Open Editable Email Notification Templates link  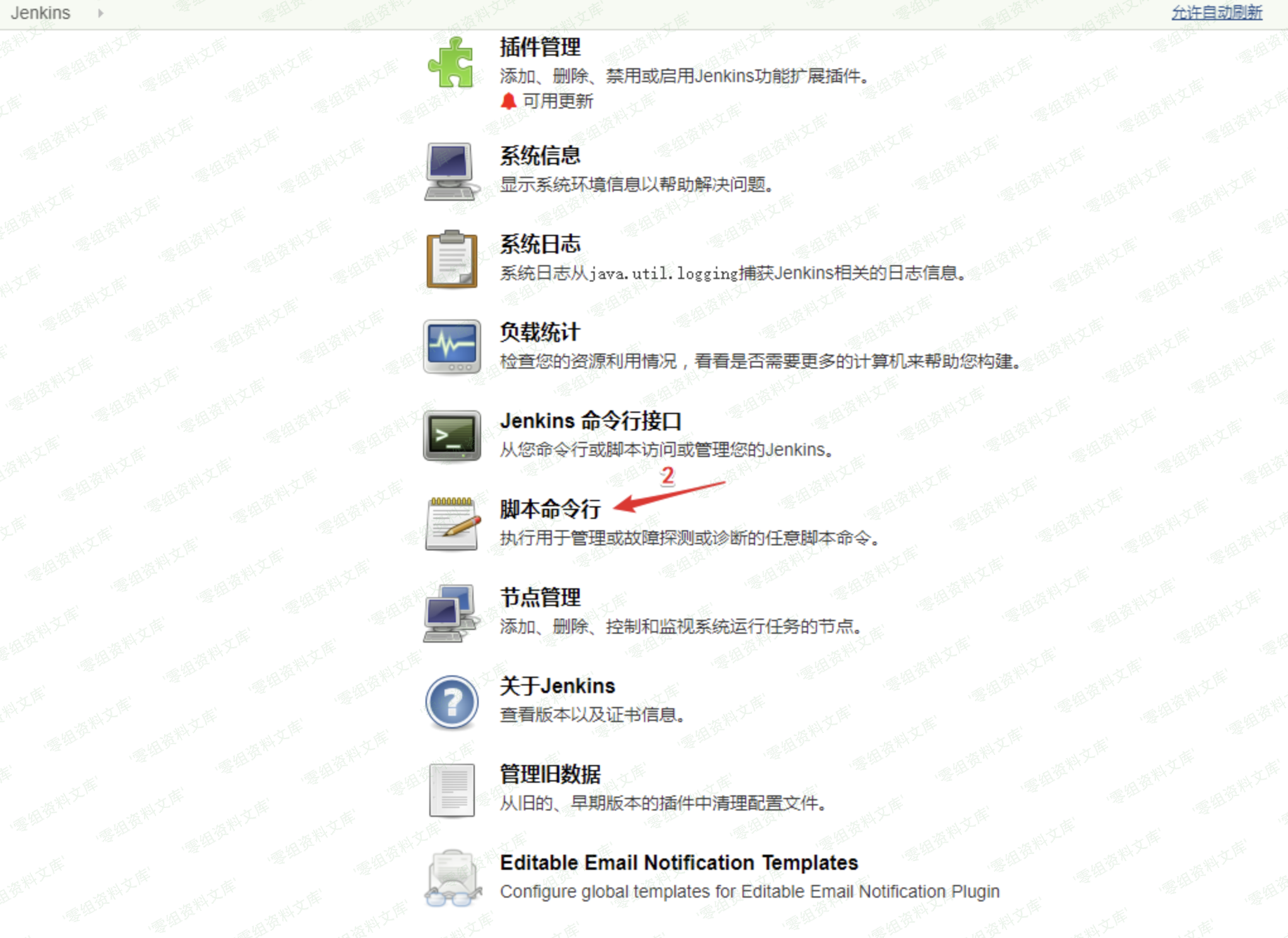679,862
